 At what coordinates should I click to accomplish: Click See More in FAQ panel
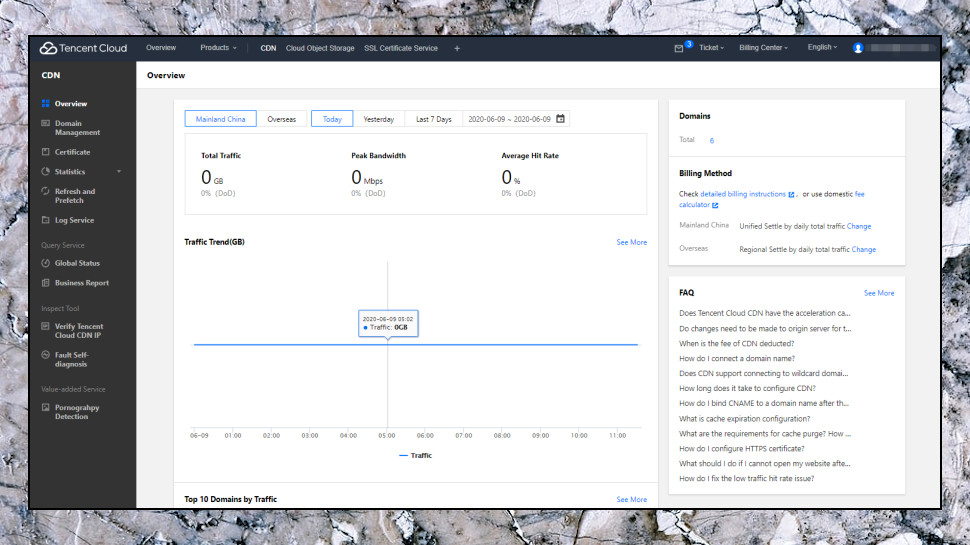(879, 293)
